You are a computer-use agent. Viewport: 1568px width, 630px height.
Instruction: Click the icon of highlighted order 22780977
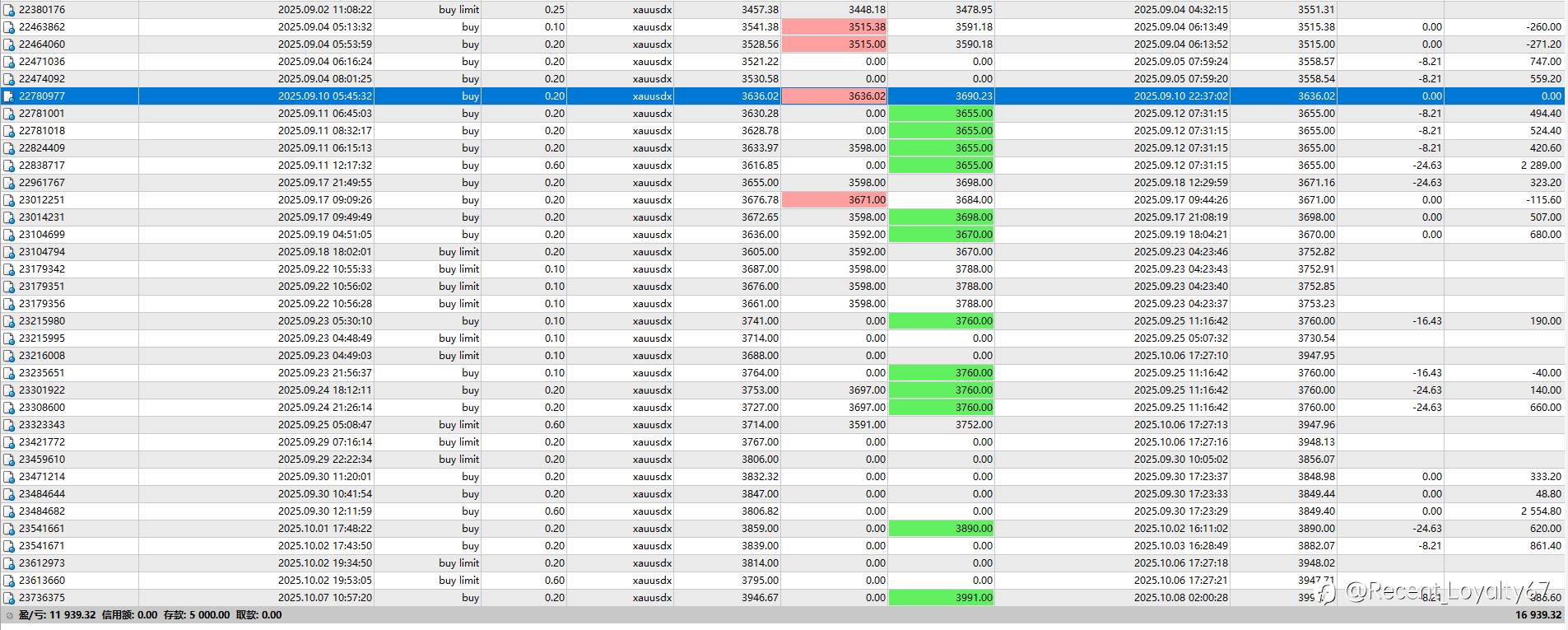point(9,96)
